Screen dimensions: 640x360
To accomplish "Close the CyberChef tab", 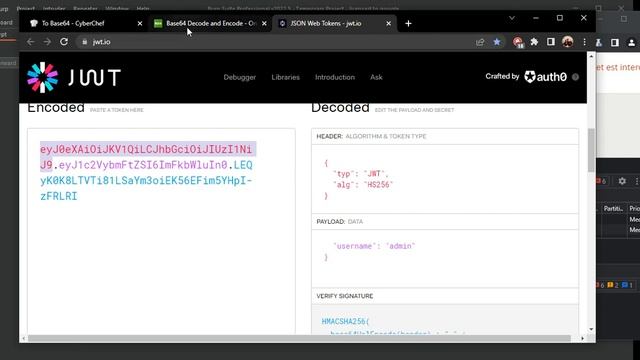I will tap(140, 24).
